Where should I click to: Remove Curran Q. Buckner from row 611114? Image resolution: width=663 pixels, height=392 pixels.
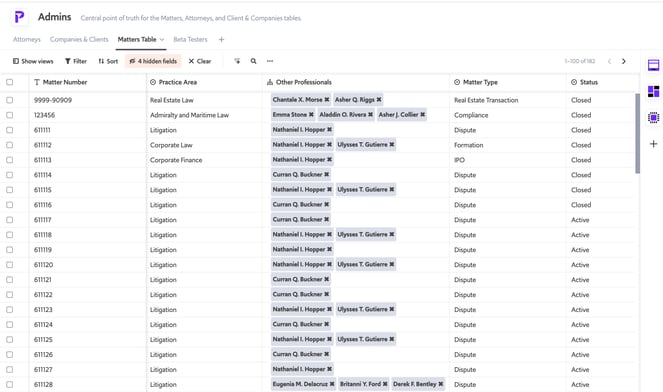tap(326, 175)
